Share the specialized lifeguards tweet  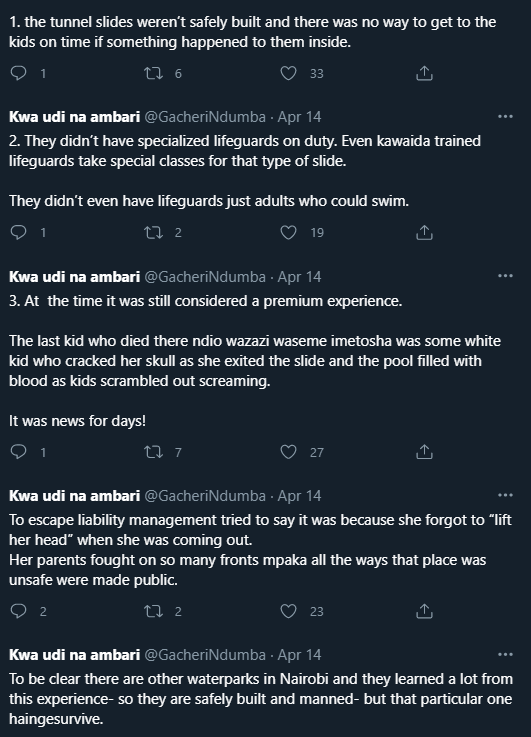[x=424, y=232]
